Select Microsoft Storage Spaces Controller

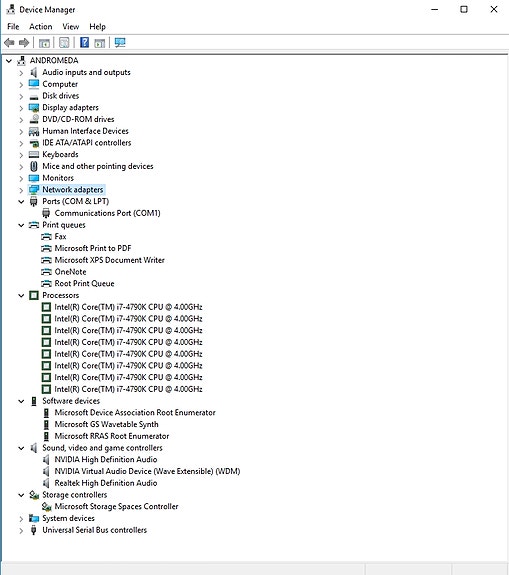point(116,506)
